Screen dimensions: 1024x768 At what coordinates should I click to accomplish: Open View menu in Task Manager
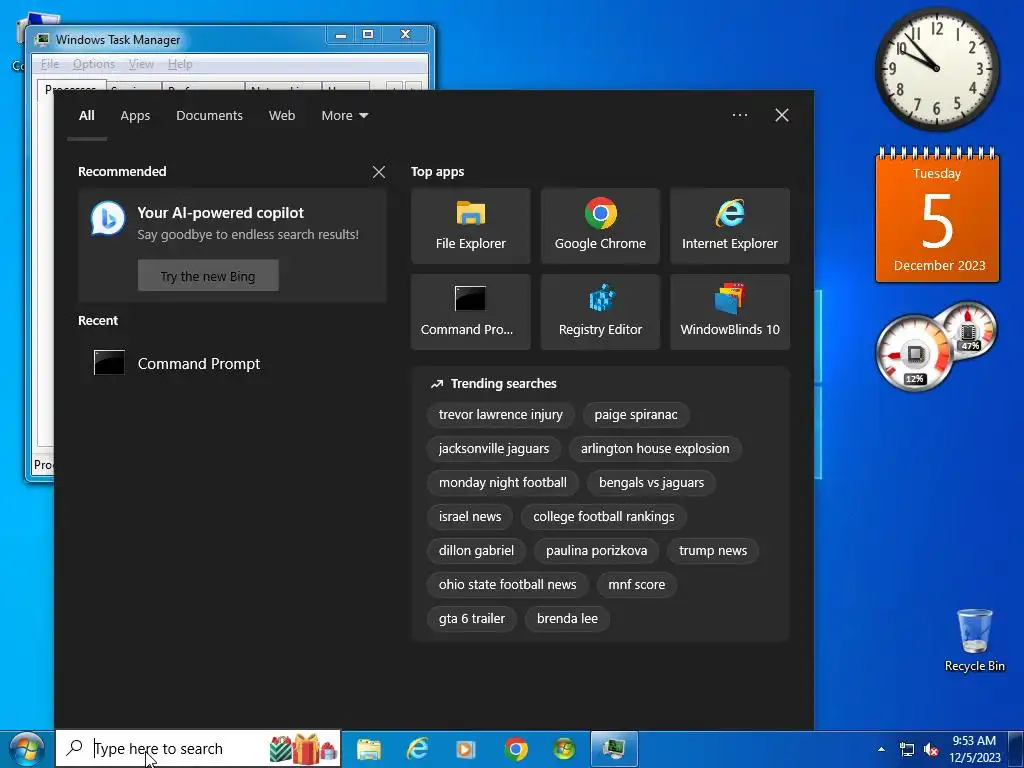click(x=141, y=64)
